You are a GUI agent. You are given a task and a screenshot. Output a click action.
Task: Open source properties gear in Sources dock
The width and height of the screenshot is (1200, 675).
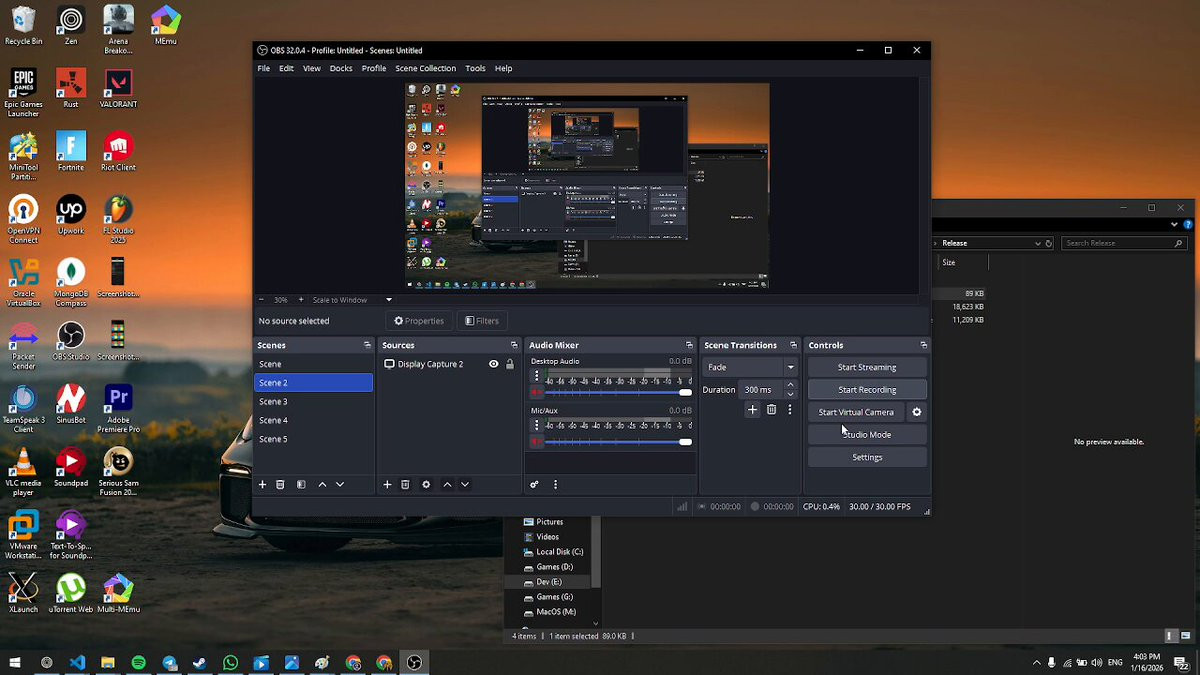(x=426, y=485)
